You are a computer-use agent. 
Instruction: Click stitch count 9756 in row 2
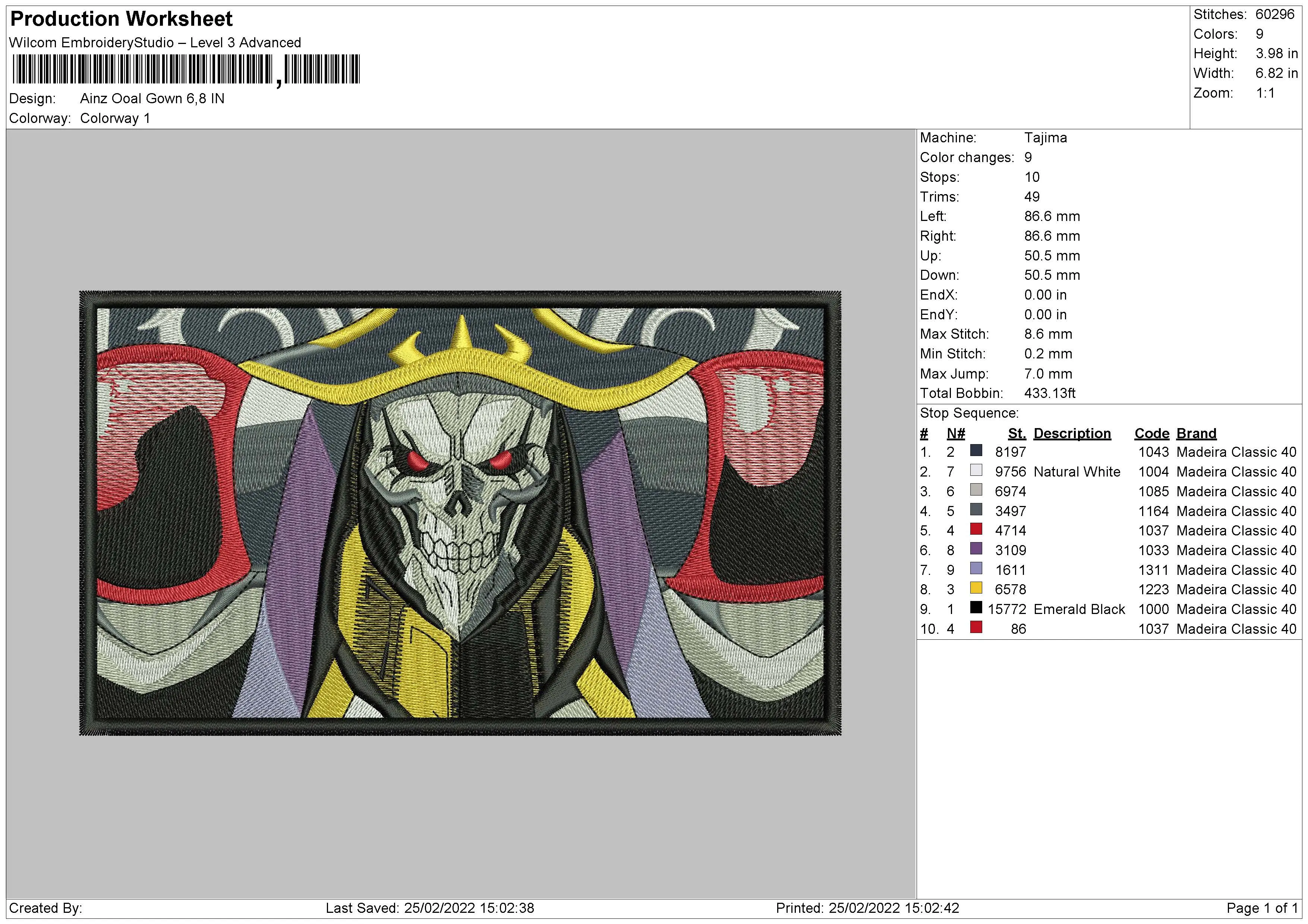1010,472
